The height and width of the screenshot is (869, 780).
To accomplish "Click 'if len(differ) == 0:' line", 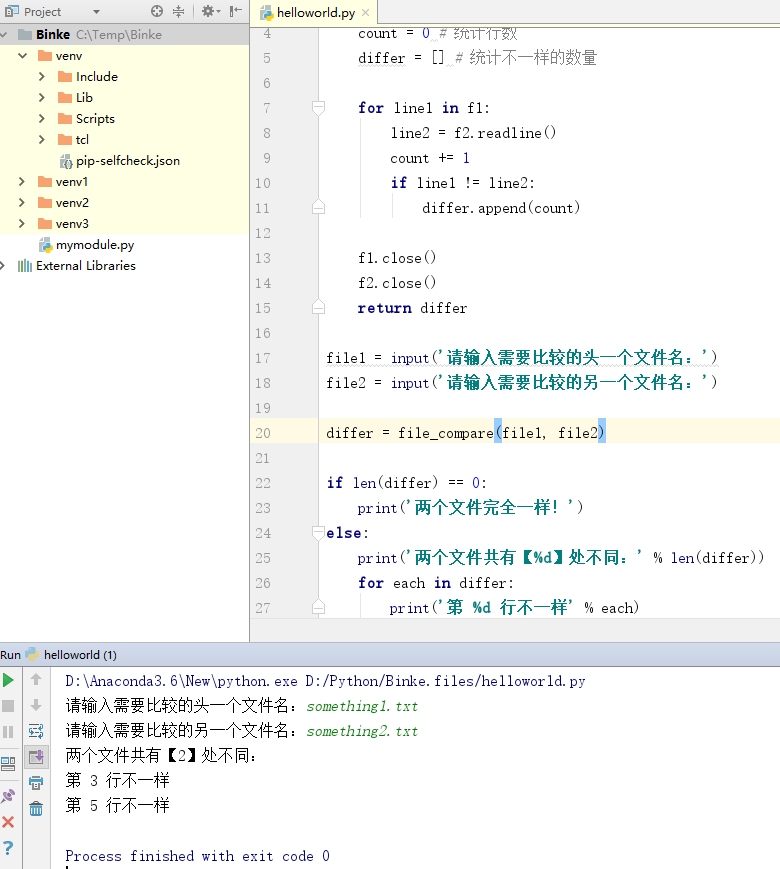I will [x=406, y=483].
